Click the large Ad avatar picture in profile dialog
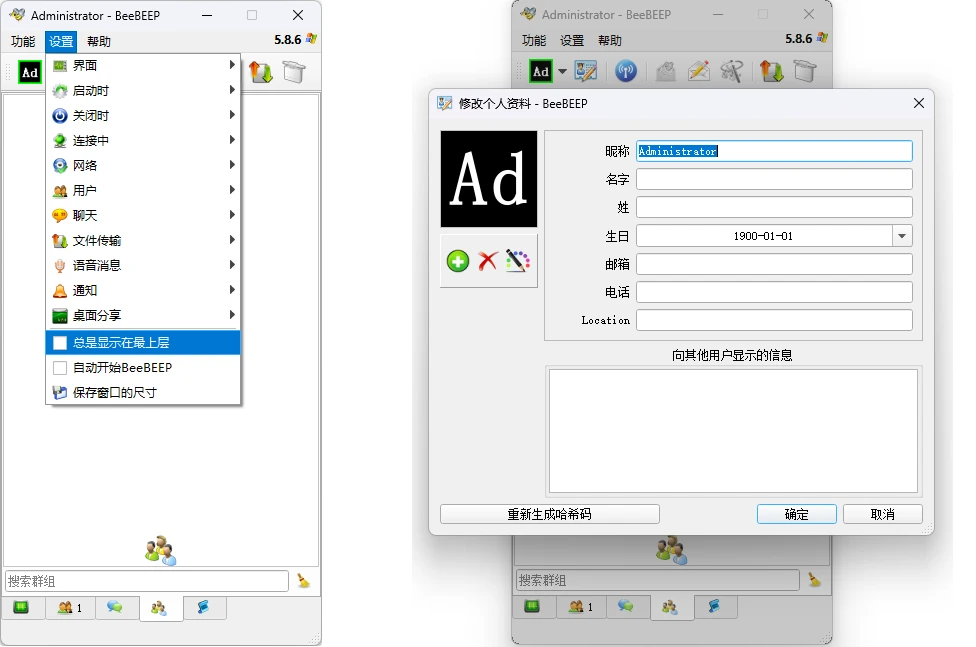The width and height of the screenshot is (976, 647). click(489, 179)
